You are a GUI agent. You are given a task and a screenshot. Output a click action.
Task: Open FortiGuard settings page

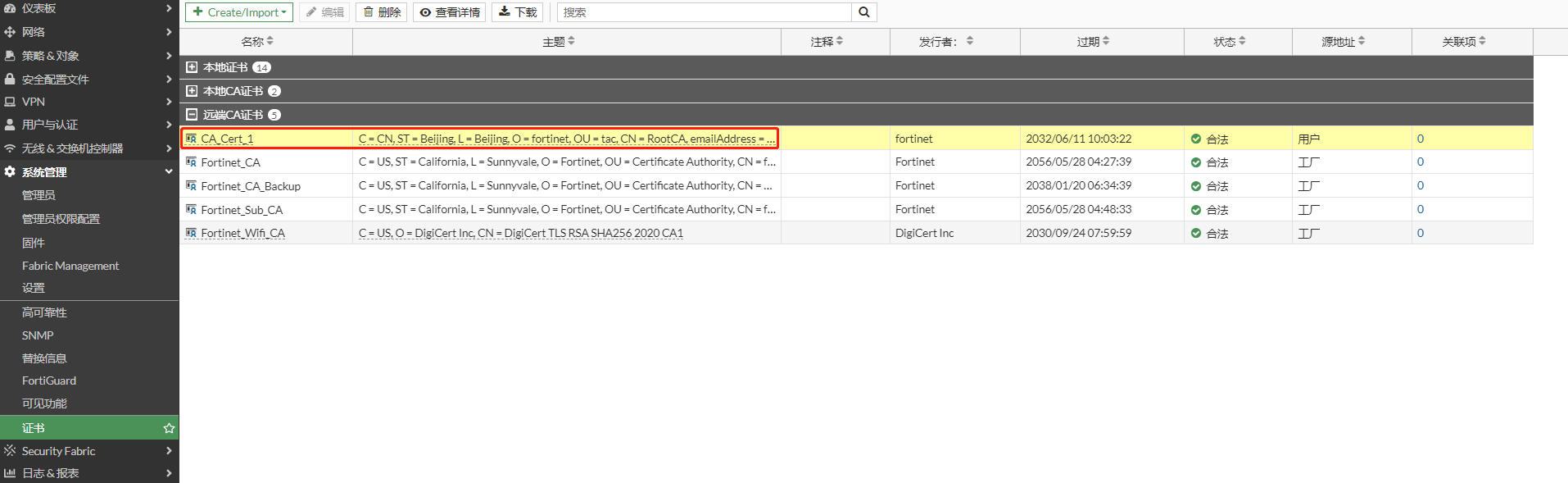(x=49, y=380)
